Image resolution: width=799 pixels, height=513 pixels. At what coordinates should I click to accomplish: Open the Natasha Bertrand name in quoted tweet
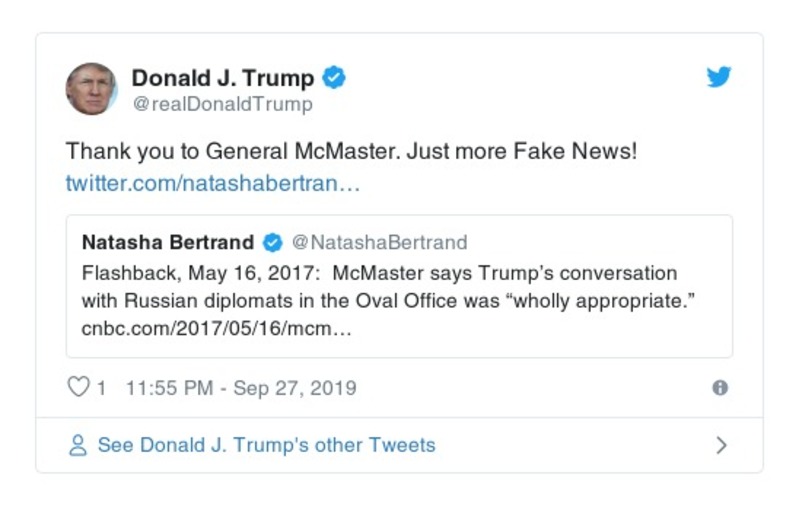[x=167, y=242]
